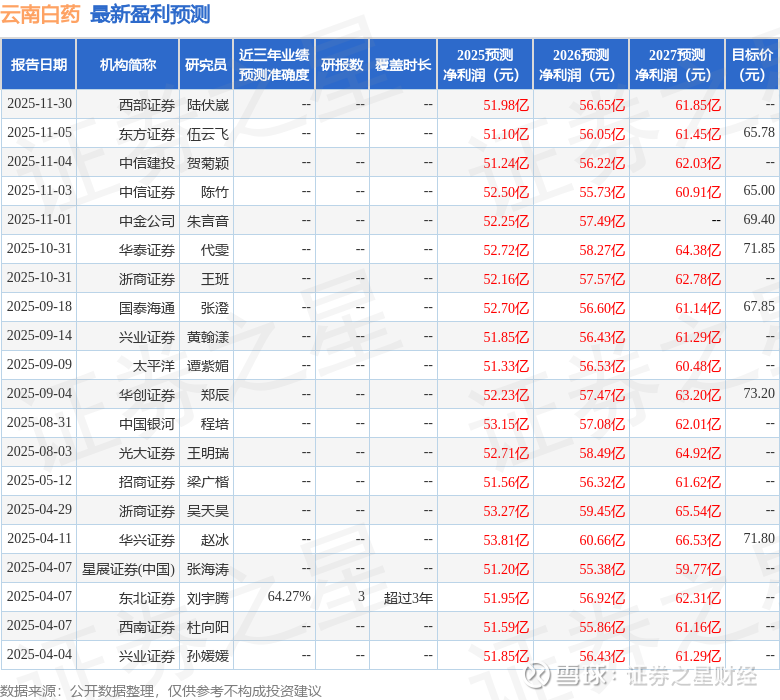Click institution 中国银河

pyautogui.click(x=147, y=424)
